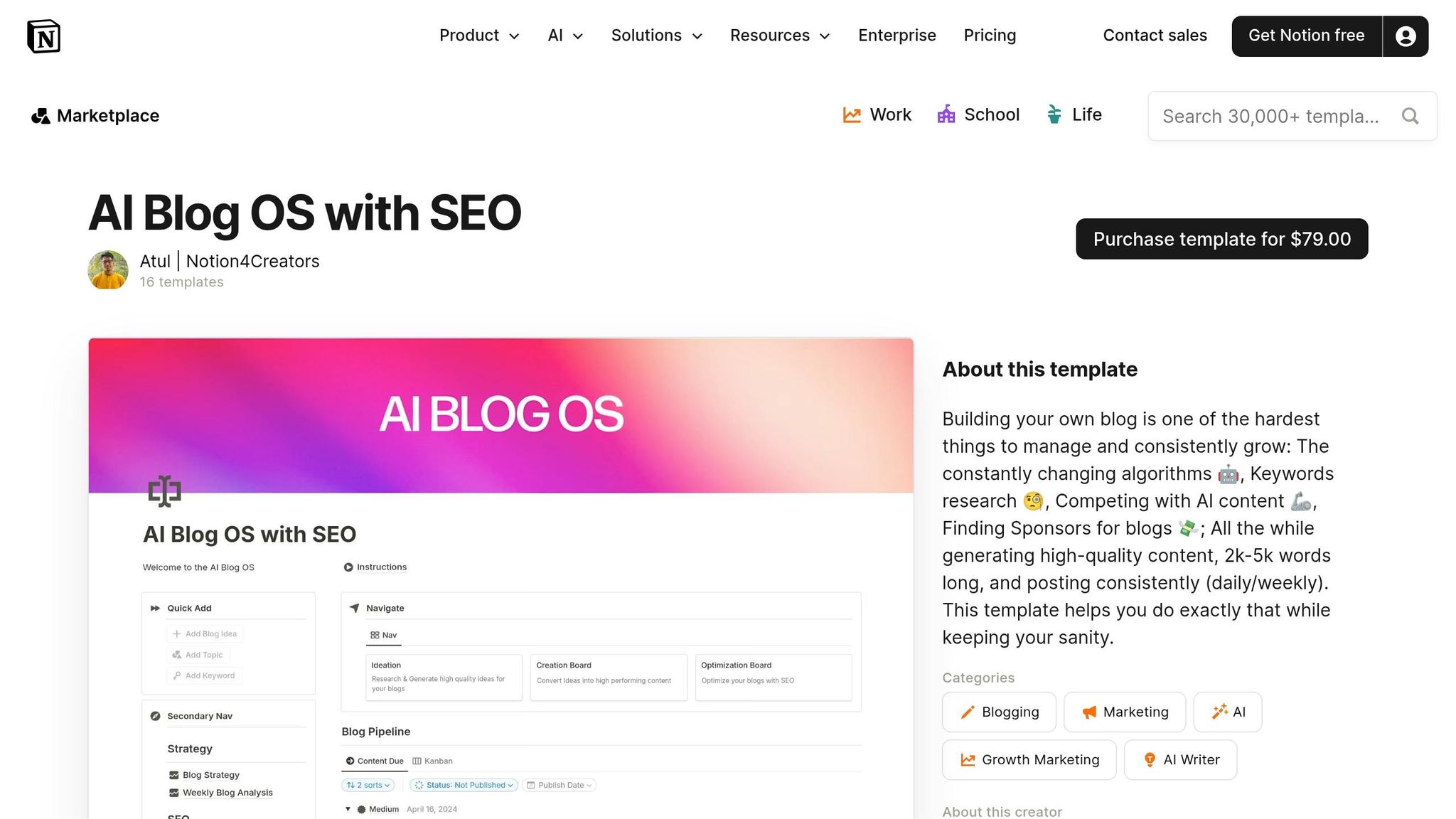Open the Enterprise page

[x=896, y=36]
